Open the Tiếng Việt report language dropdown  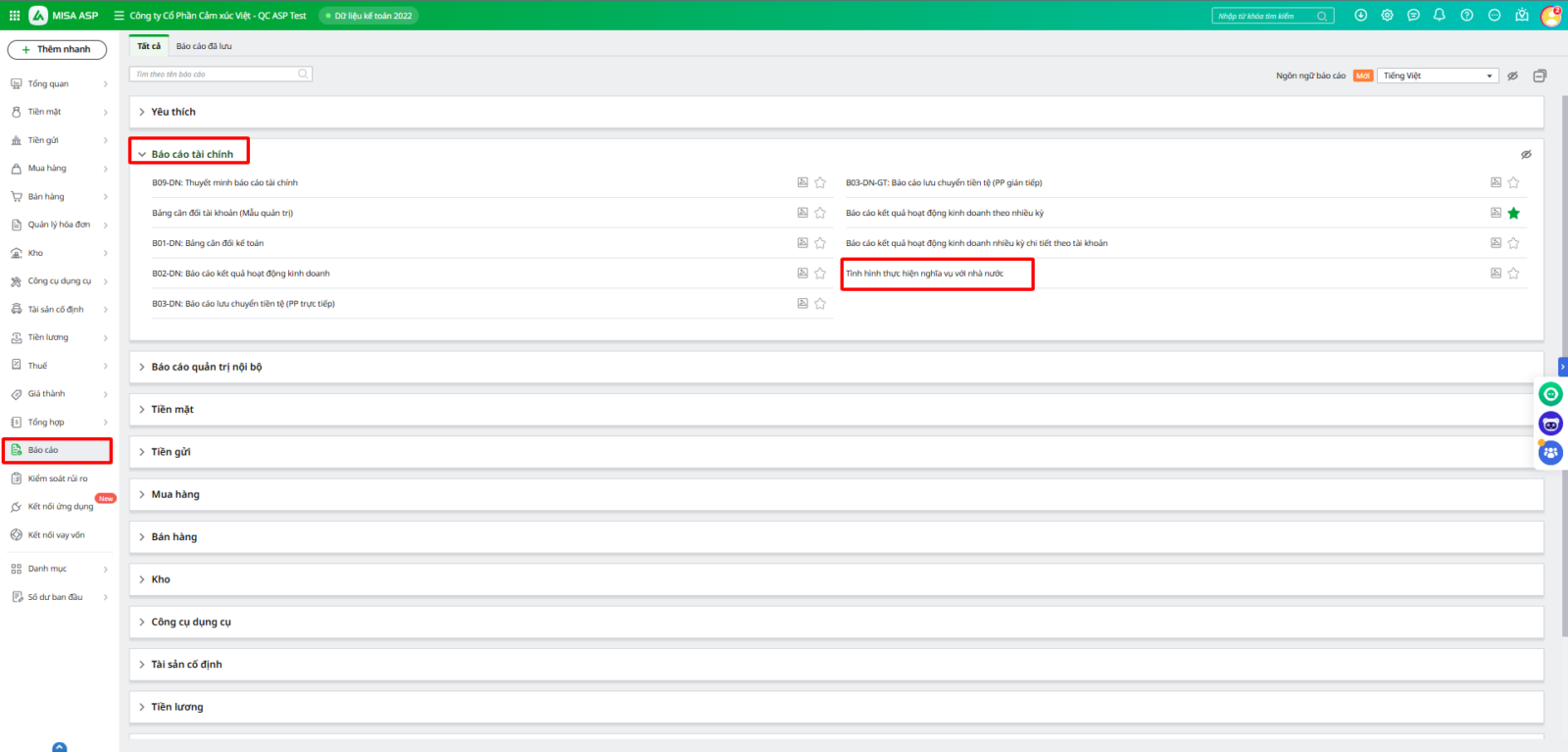[x=1437, y=75]
